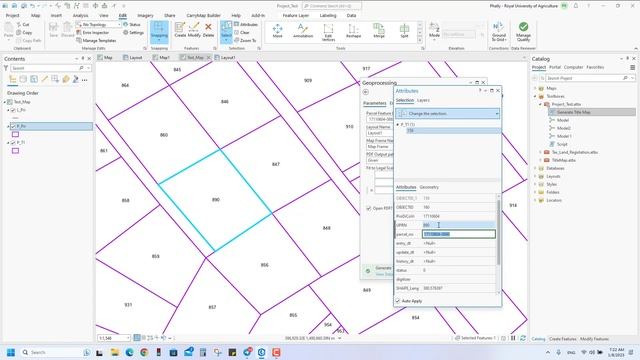The width and height of the screenshot is (640, 360).
Task: Open the Feature Layer ribbon tab
Action: (x=296, y=16)
